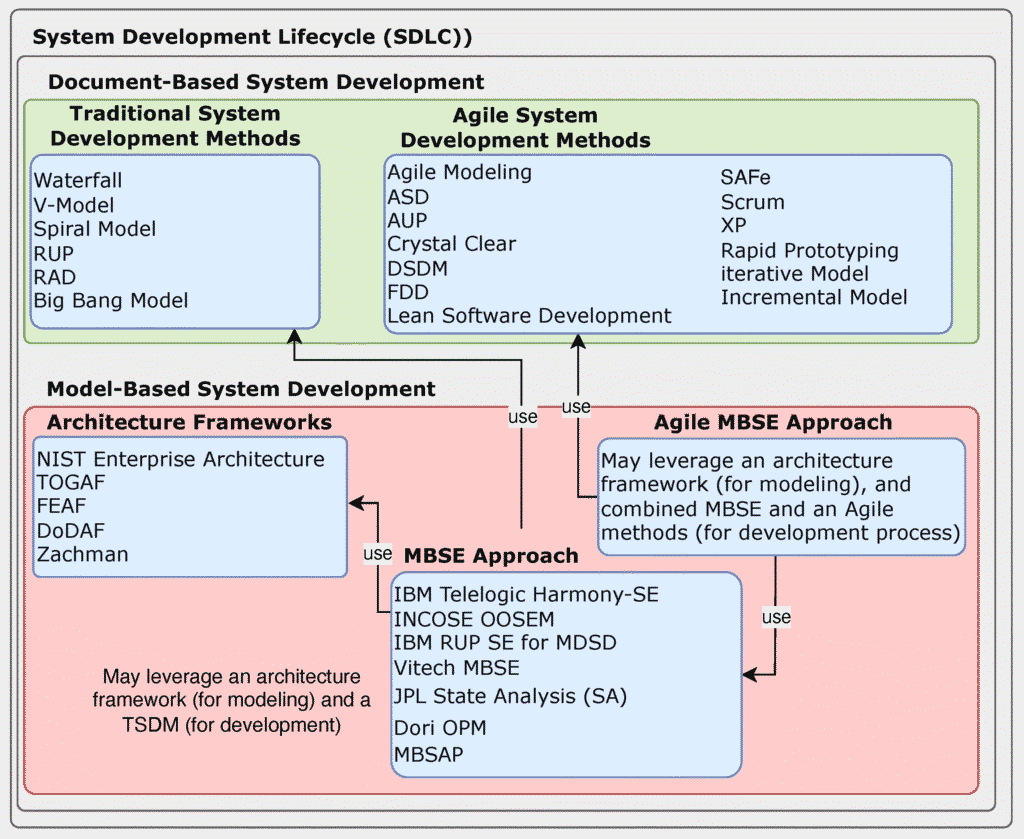Click the 'AUP' entry
This screenshot has width=1024, height=839.
[408, 221]
